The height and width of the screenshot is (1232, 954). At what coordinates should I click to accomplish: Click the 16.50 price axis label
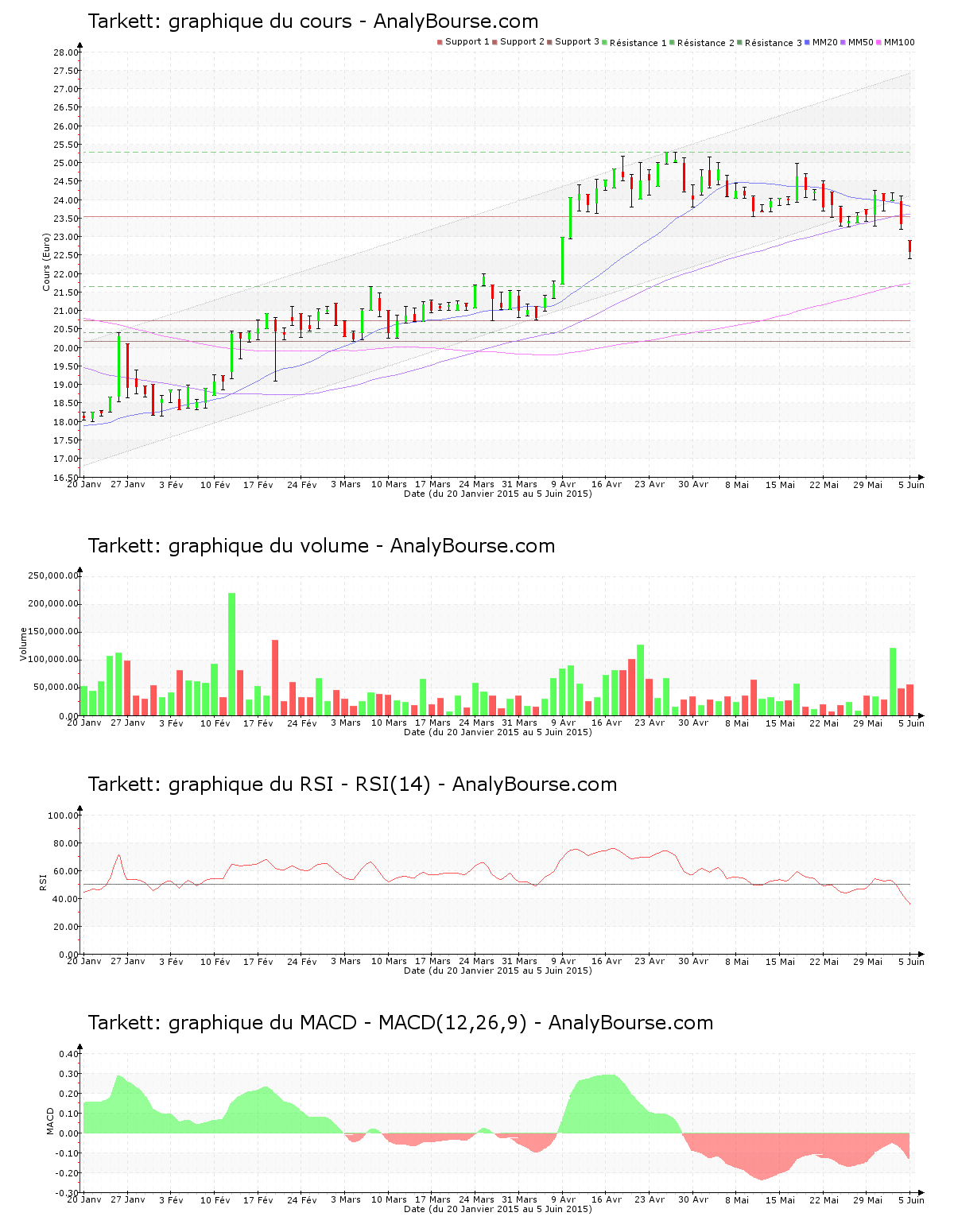click(x=67, y=478)
